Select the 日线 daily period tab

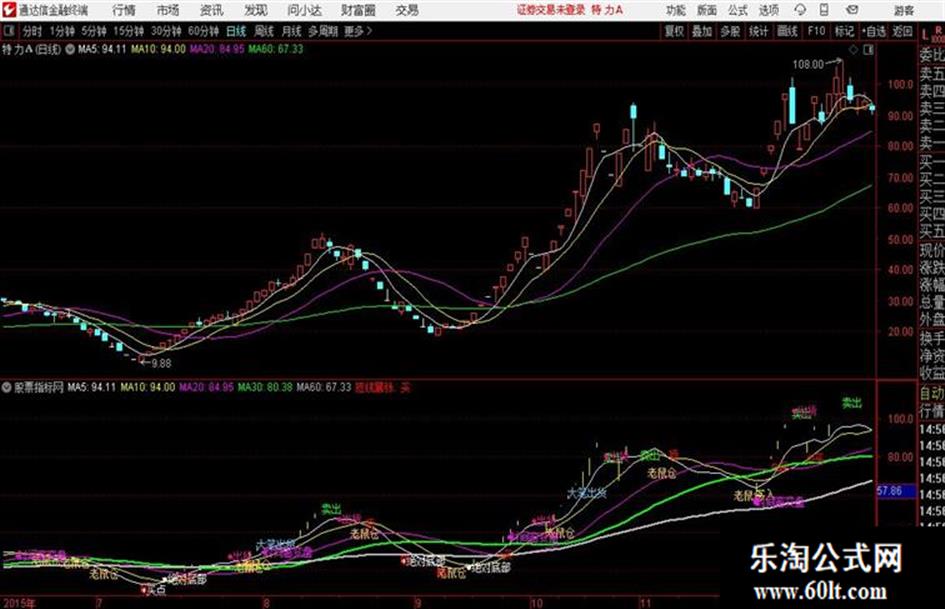click(236, 31)
